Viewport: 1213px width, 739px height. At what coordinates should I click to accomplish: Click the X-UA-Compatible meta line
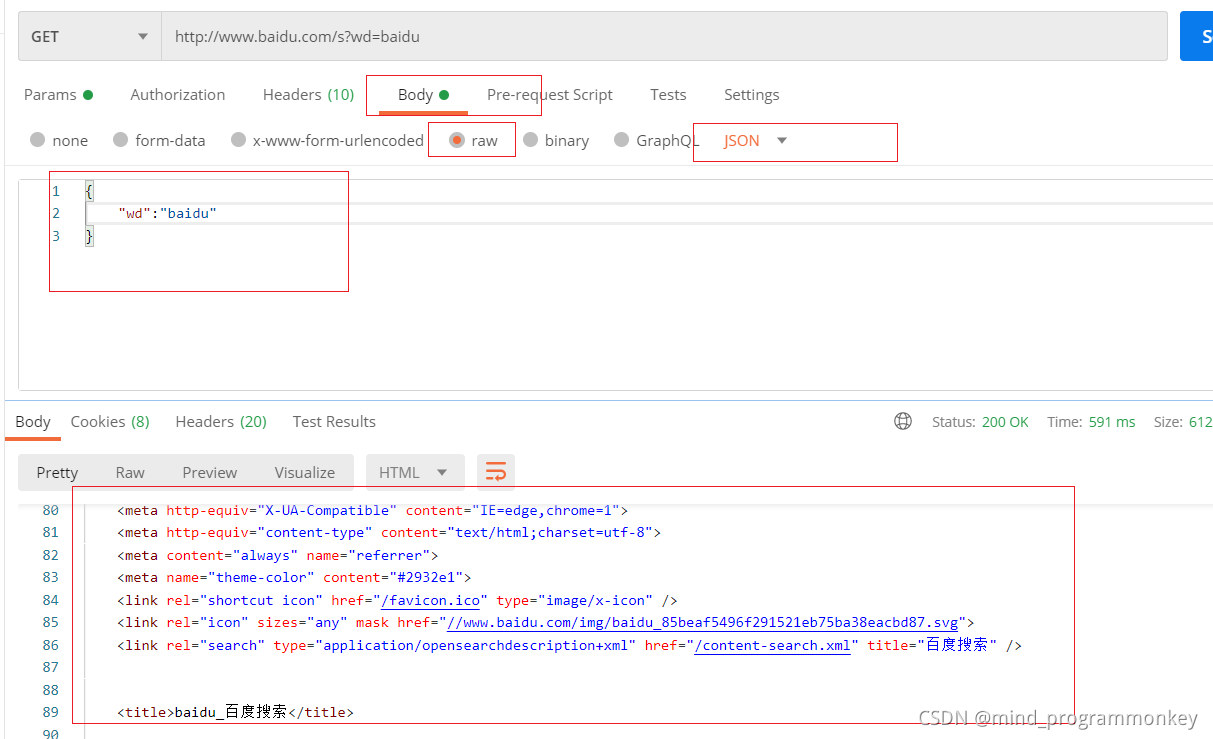click(372, 510)
